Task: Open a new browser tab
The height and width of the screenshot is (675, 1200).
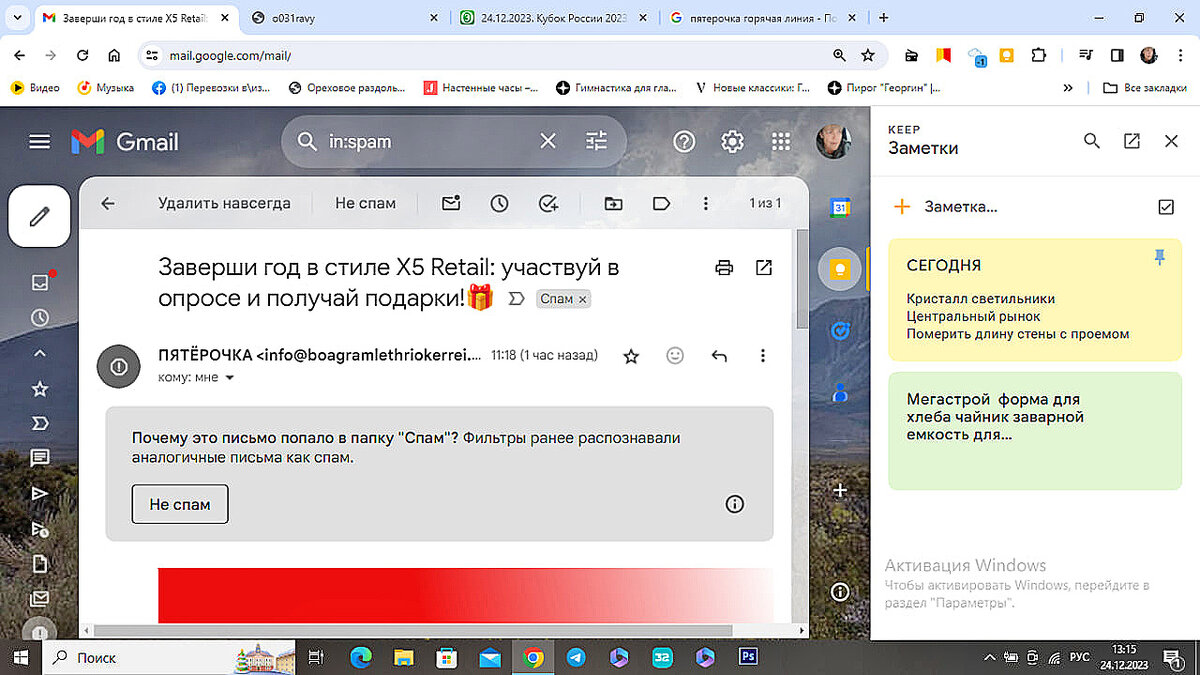Action: click(883, 17)
